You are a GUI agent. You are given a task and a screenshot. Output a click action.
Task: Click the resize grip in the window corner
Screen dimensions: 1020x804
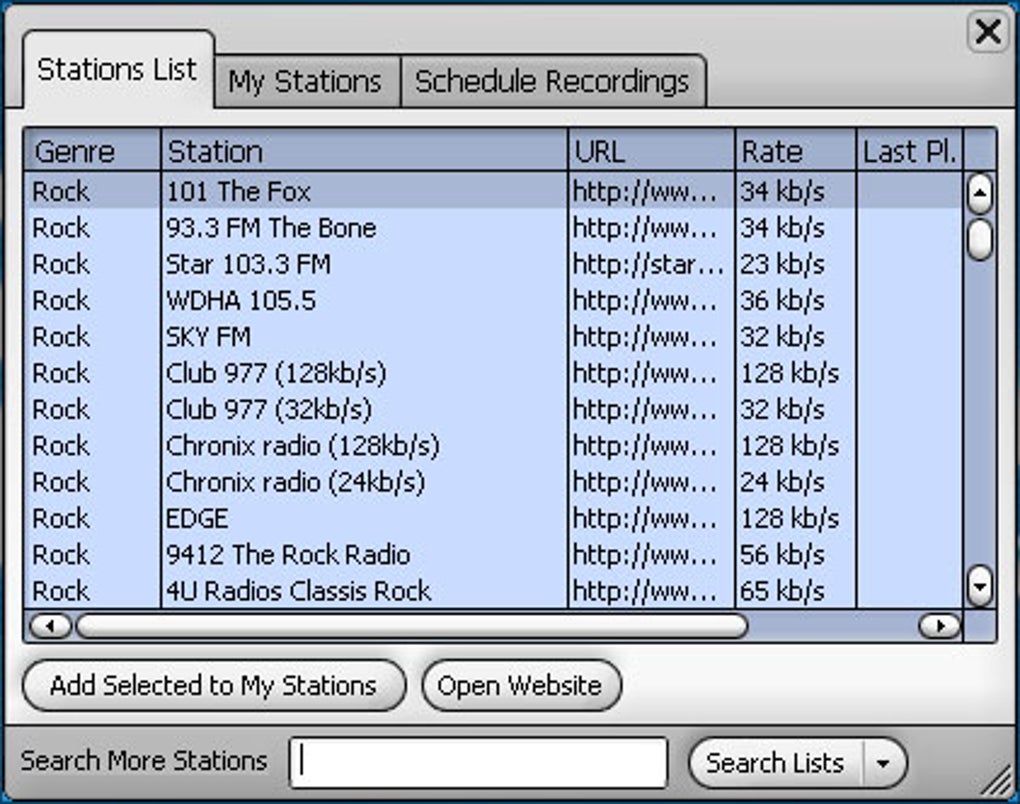[x=997, y=779]
